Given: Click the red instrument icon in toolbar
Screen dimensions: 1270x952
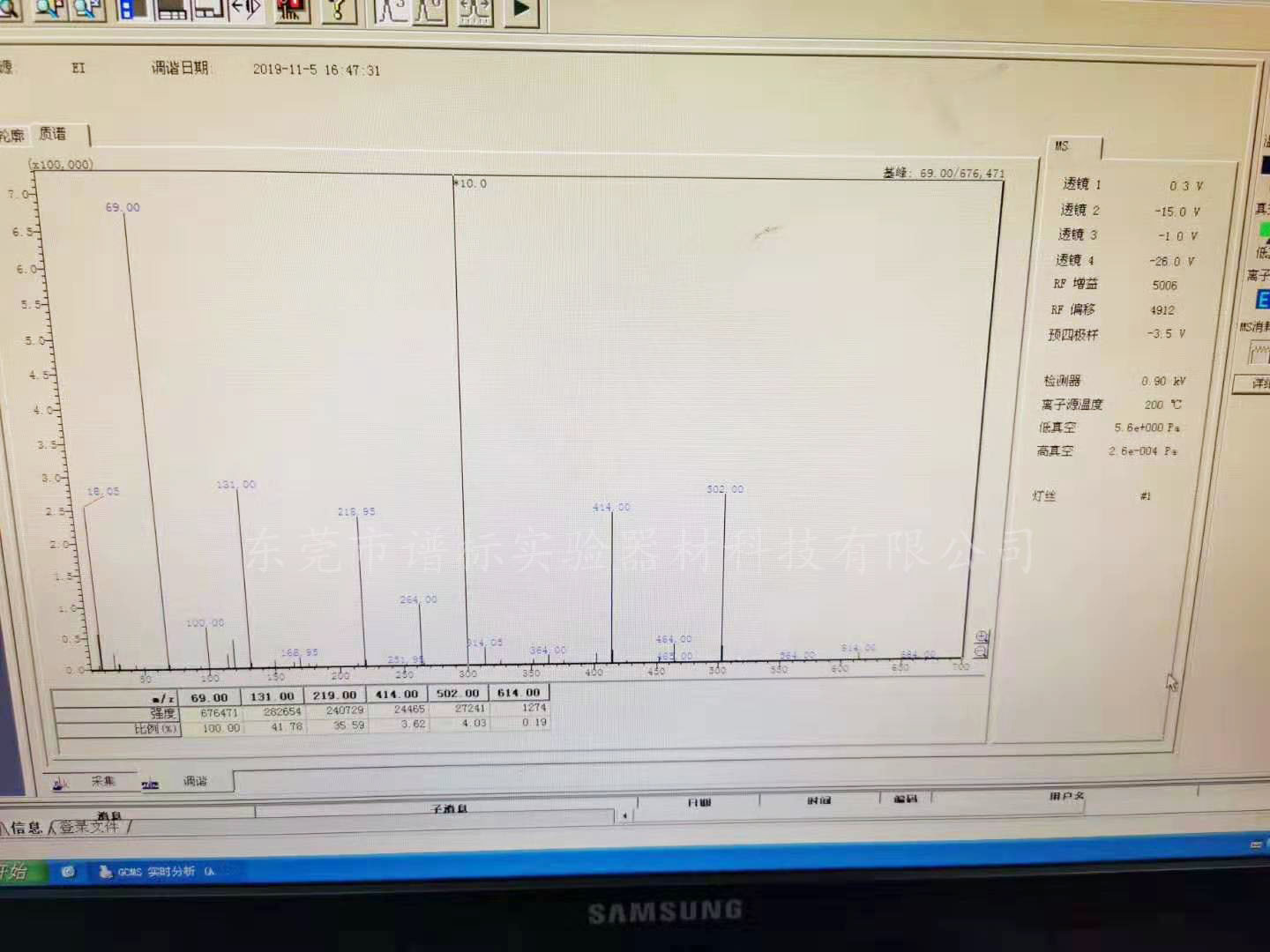Looking at the screenshot, I should coord(292,11).
